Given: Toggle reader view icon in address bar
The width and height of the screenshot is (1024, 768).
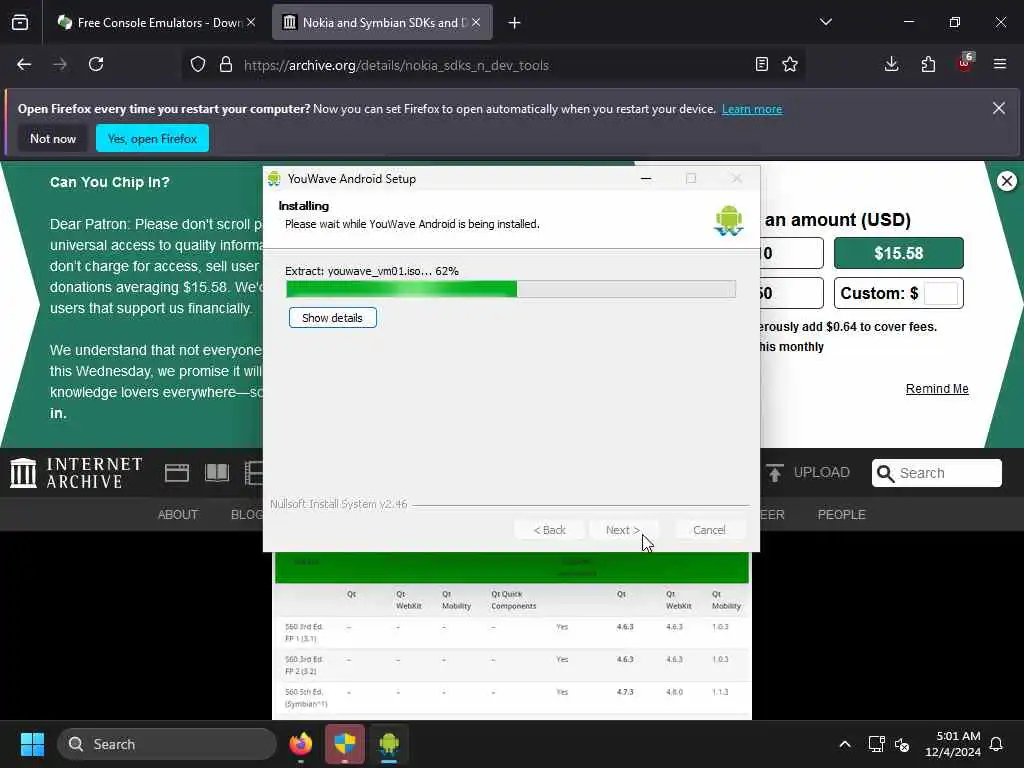Looking at the screenshot, I should click(761, 64).
